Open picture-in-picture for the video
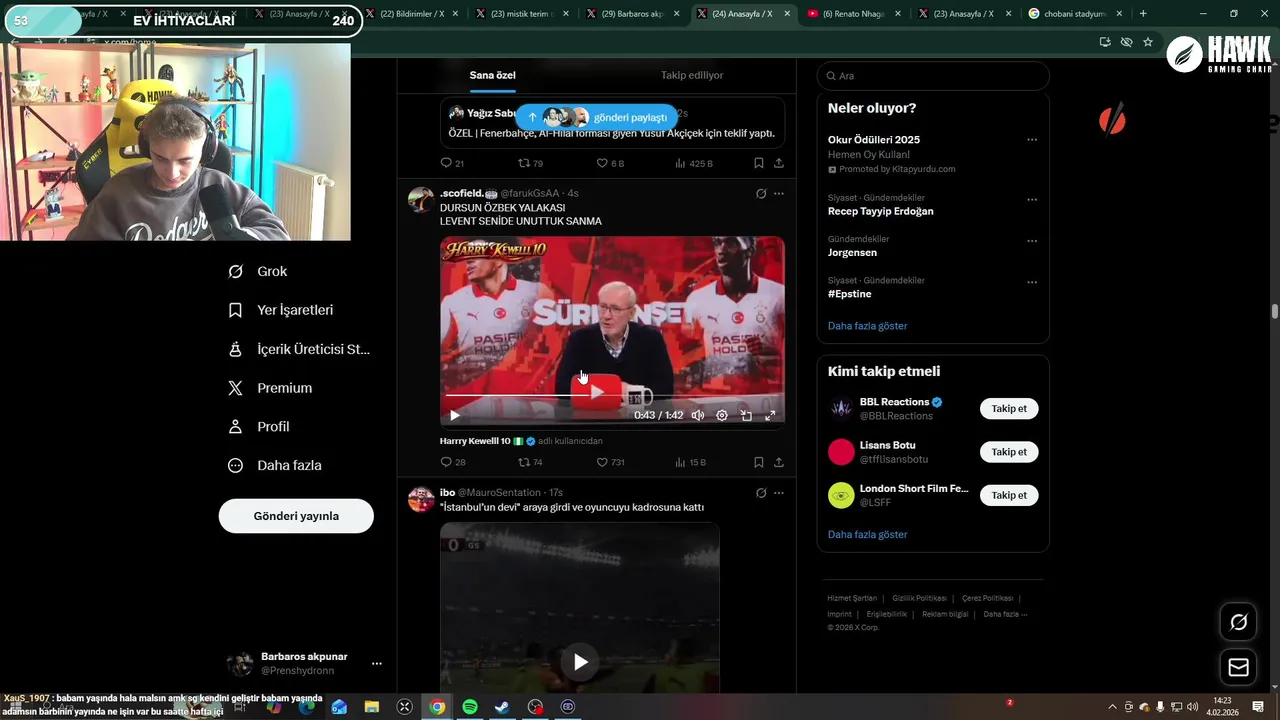The image size is (1280, 720). (x=746, y=415)
